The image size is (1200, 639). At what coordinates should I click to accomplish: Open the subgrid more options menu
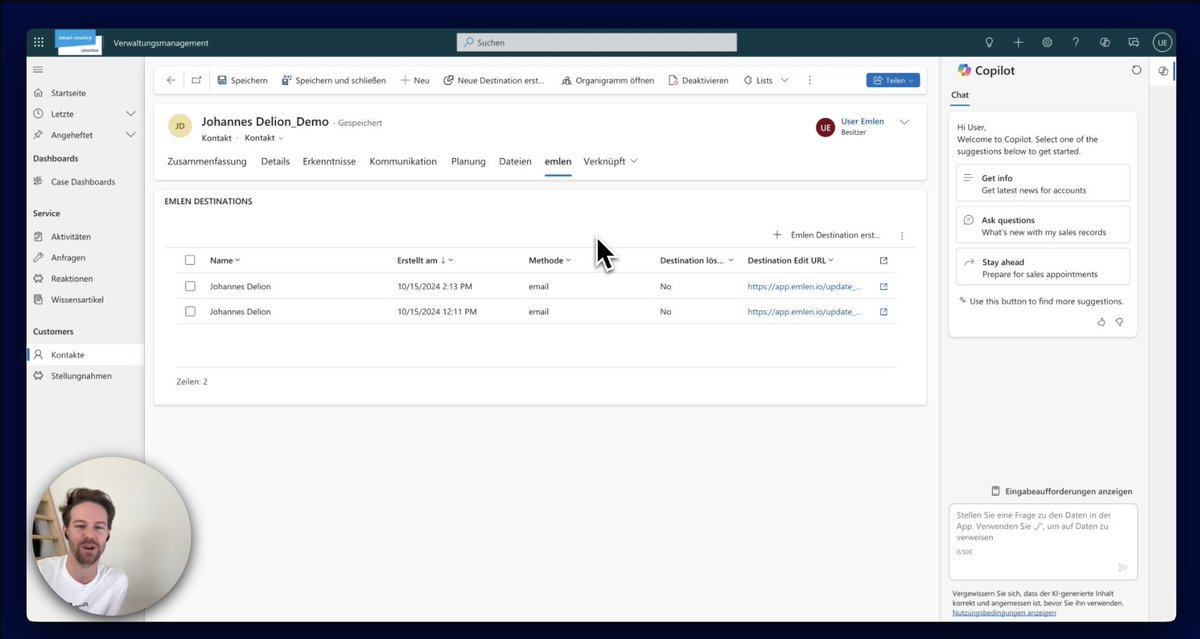pyautogui.click(x=902, y=236)
